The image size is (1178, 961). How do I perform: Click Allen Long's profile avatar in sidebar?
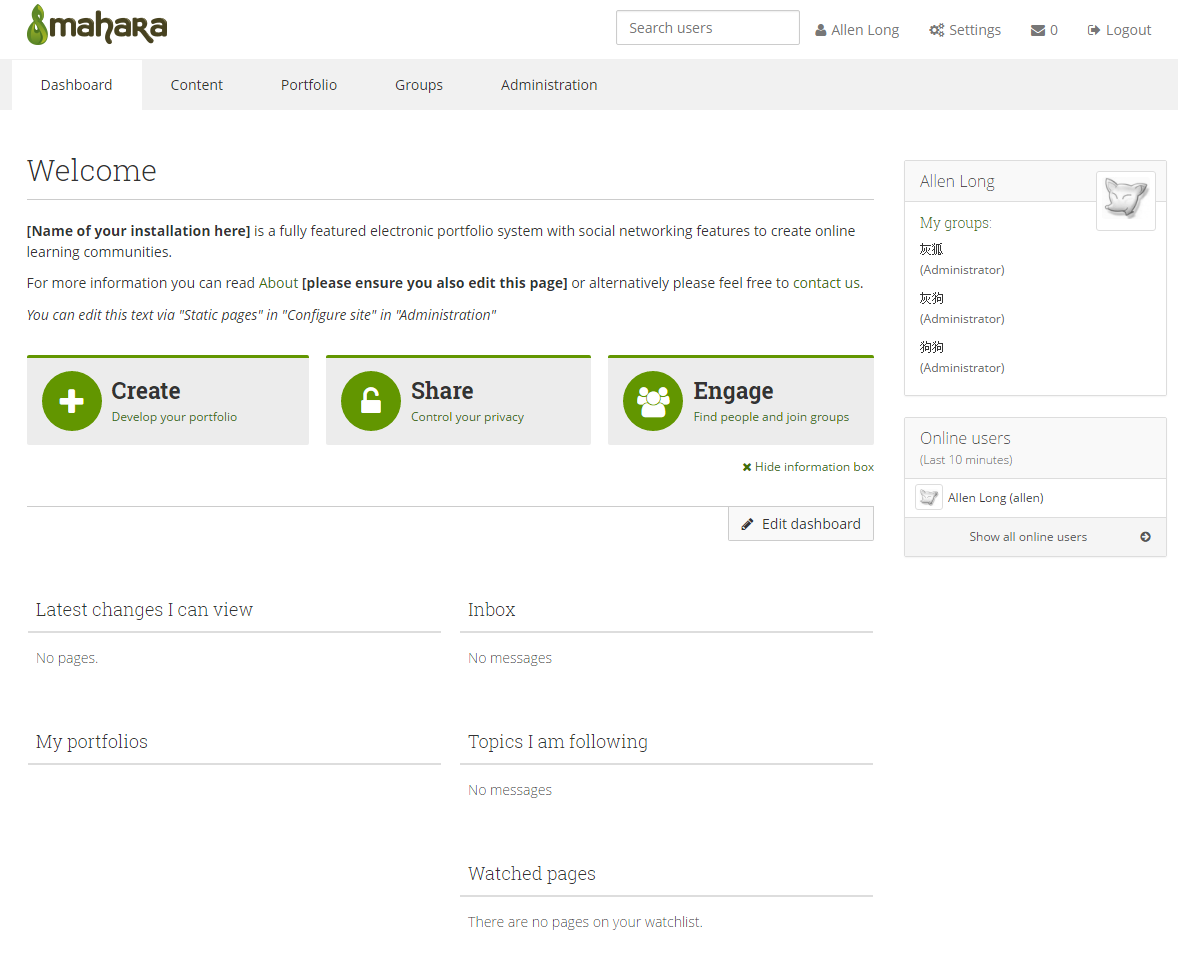pyautogui.click(x=1125, y=200)
